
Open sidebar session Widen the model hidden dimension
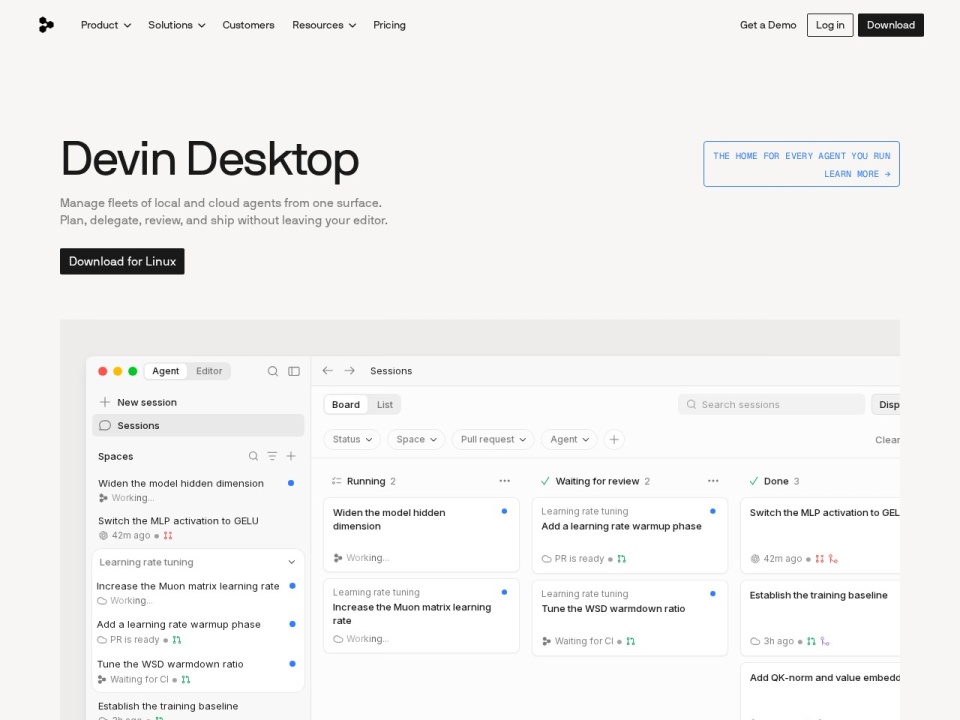point(198,490)
